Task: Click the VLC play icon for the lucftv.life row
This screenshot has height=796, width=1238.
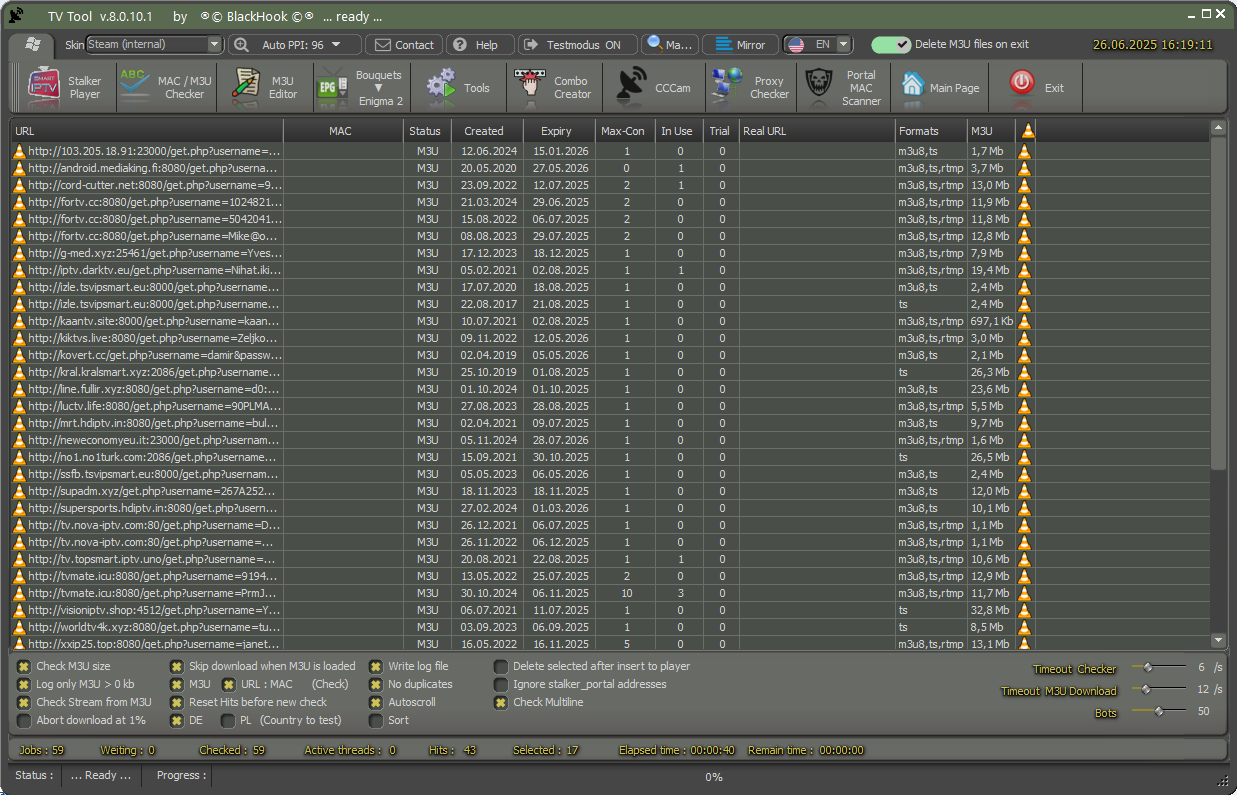Action: click(x=1025, y=406)
